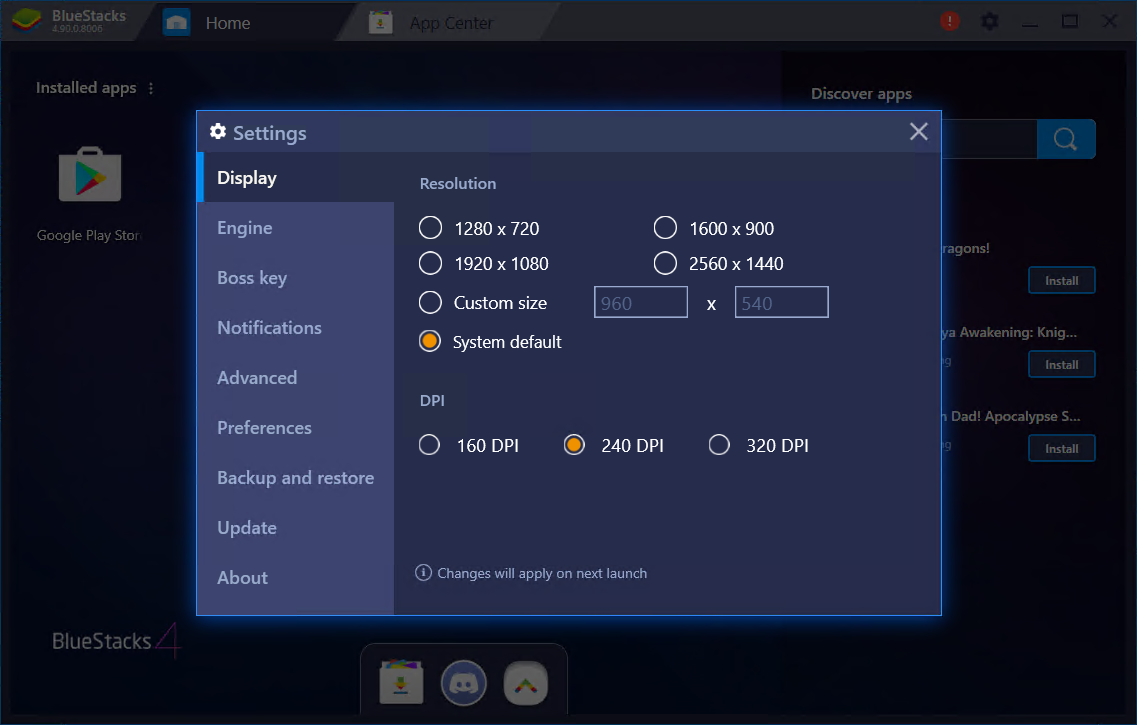Click the Discover apps search field

pyautogui.click(x=989, y=138)
